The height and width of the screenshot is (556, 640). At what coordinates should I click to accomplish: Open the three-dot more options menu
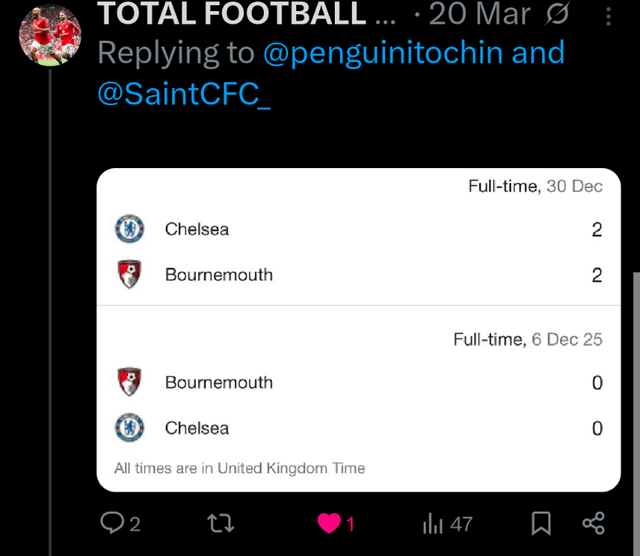pos(610,16)
